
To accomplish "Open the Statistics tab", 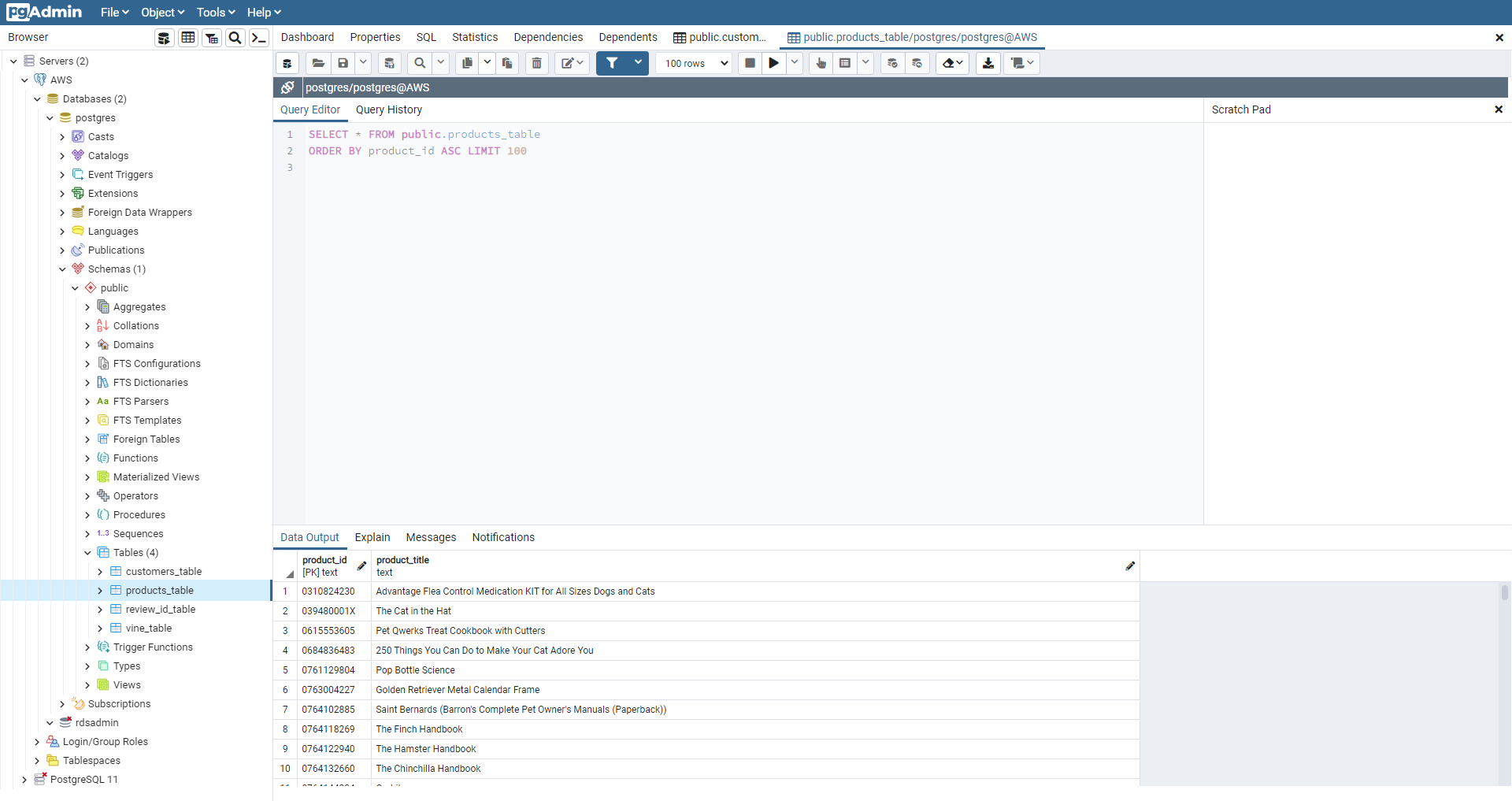I will coord(475,37).
